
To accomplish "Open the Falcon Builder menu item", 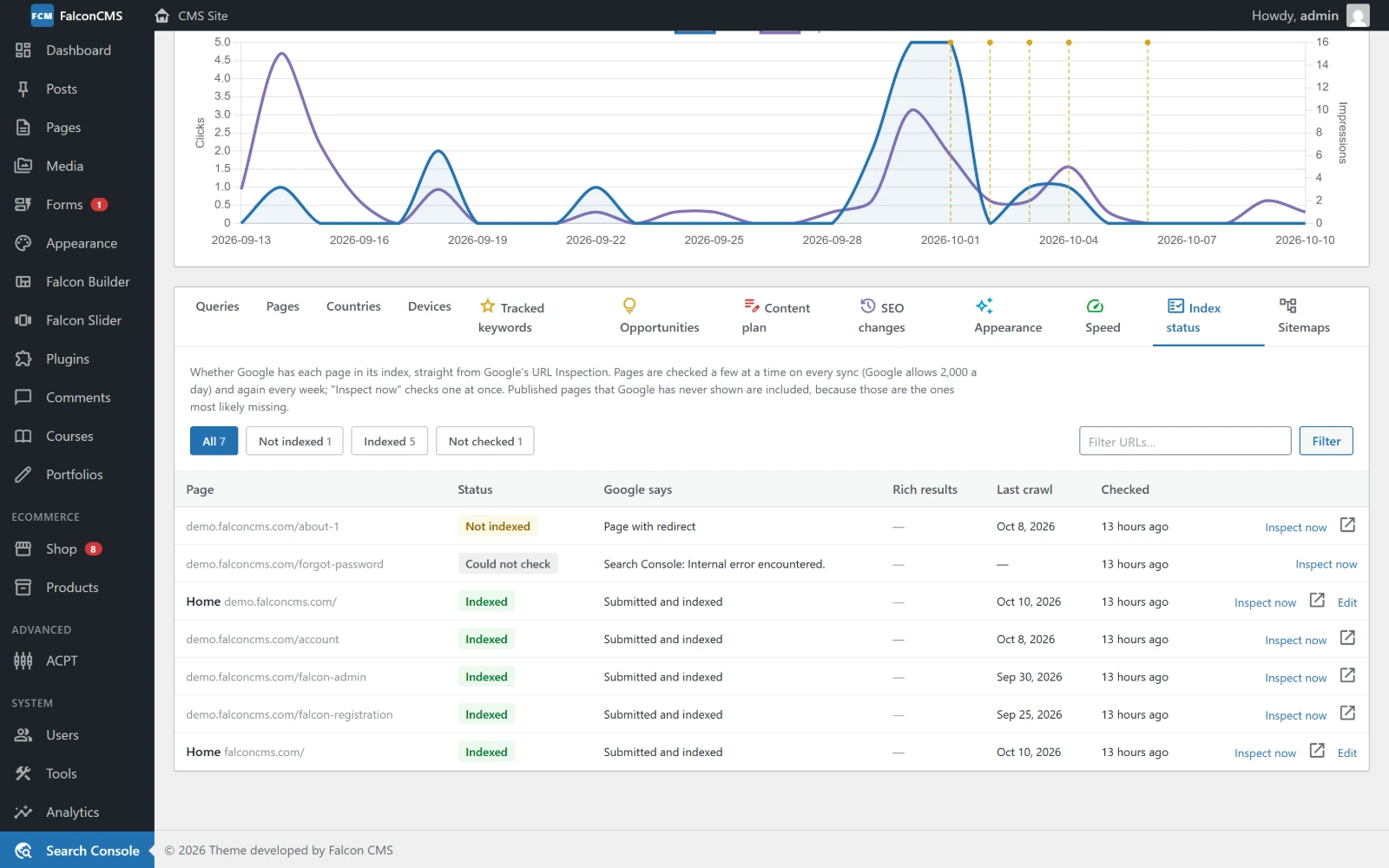I will coord(77,282).
